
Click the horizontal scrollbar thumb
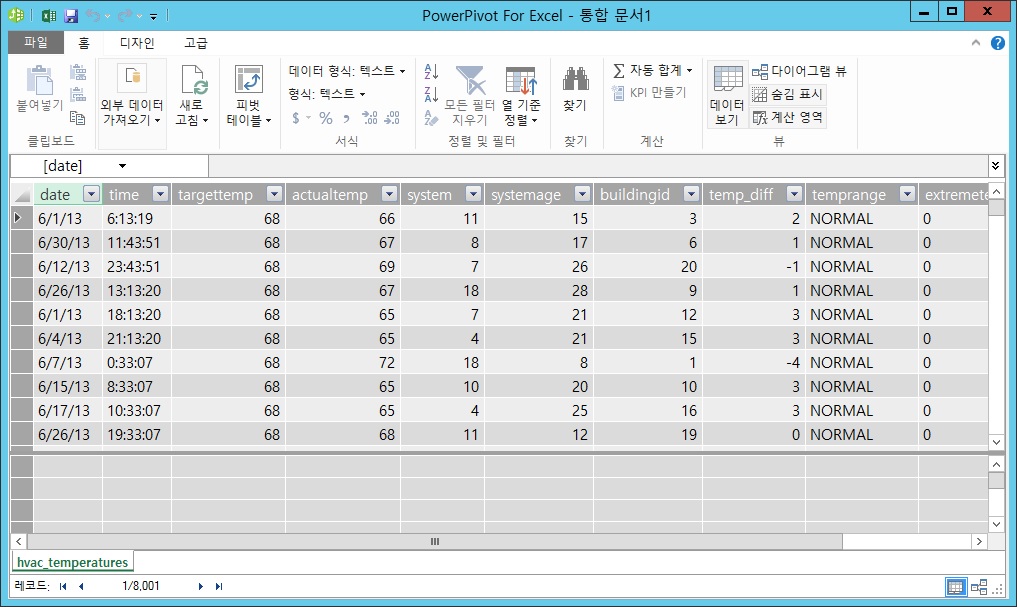tap(435, 542)
